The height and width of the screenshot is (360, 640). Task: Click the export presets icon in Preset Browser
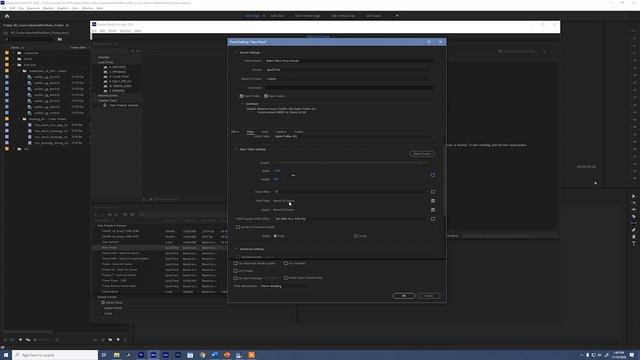pyautogui.click(x=132, y=214)
